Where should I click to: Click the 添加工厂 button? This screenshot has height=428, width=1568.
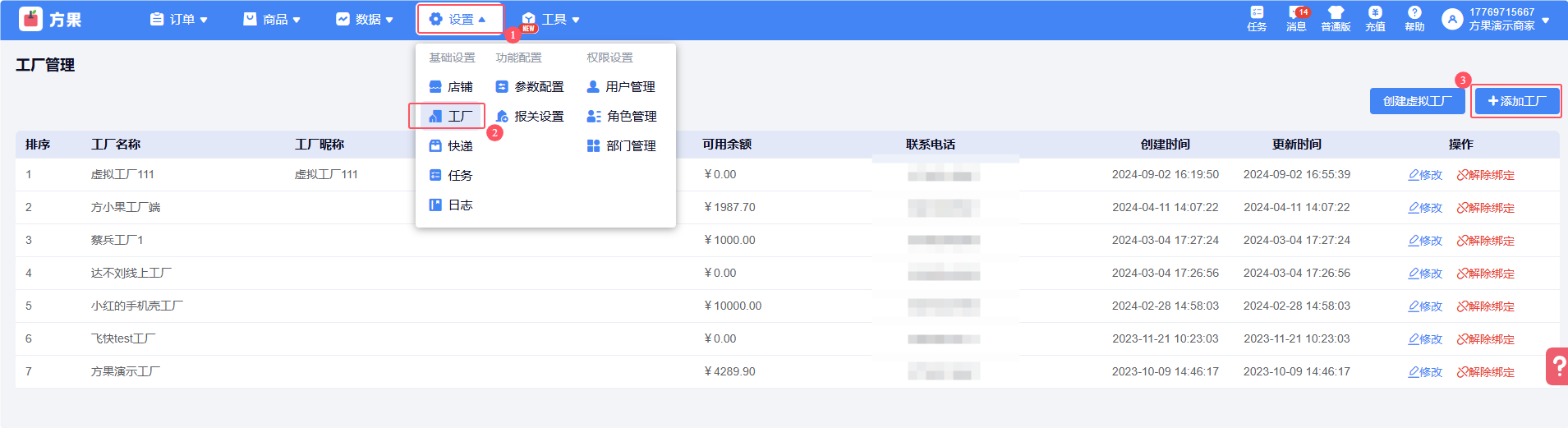point(1516,101)
